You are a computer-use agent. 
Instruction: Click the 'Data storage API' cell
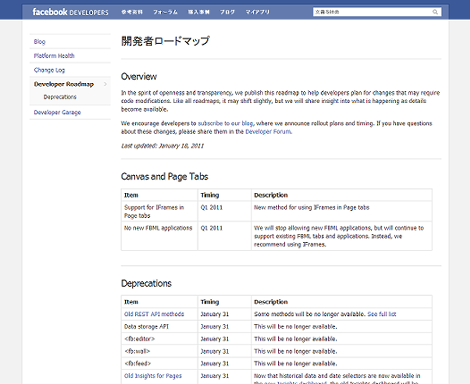[x=159, y=327]
